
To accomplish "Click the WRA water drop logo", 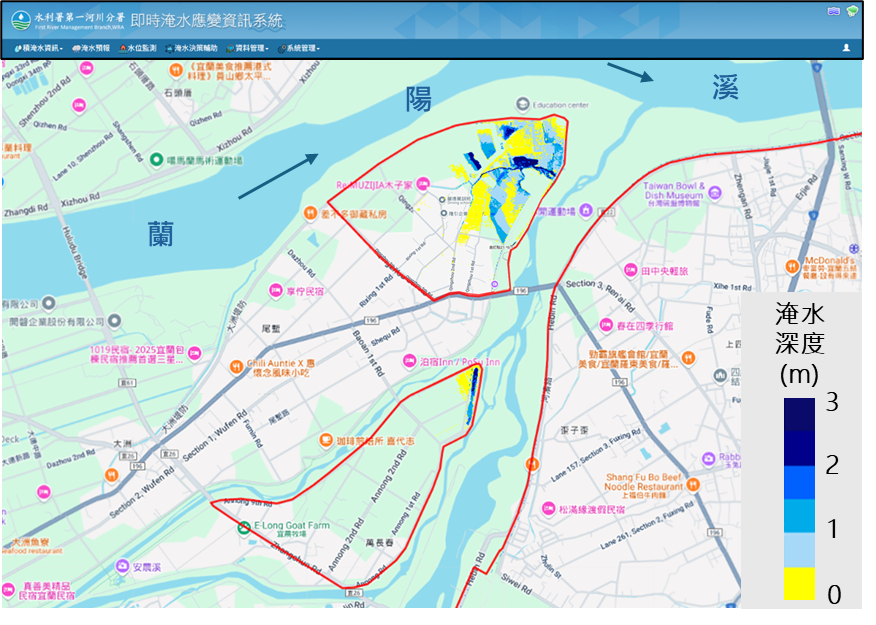I will 20,19.
